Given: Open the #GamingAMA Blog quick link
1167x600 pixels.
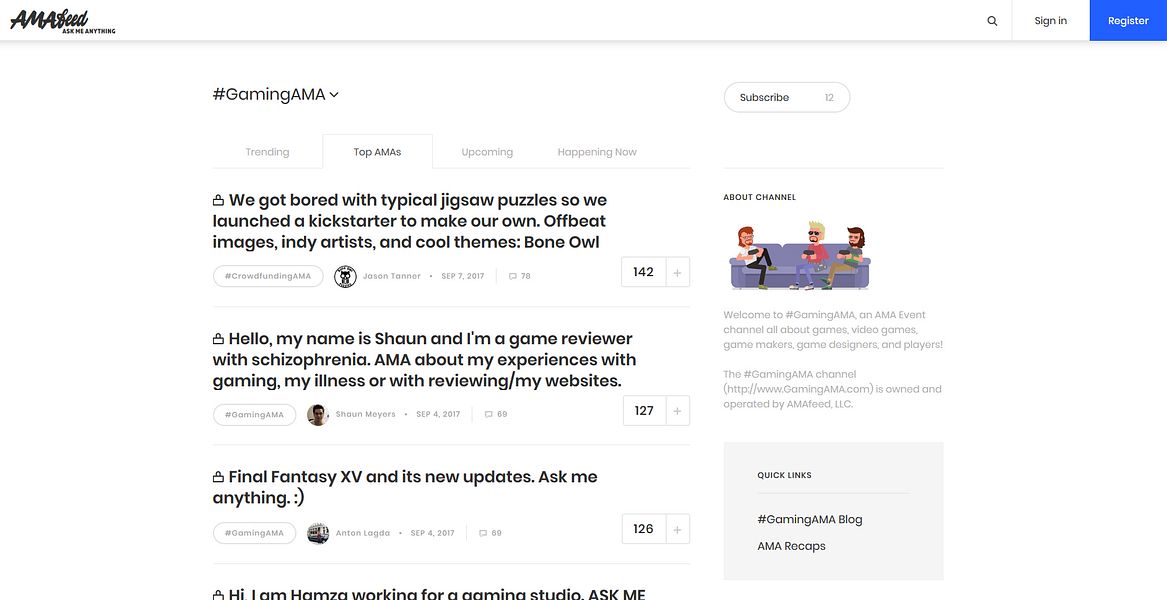Looking at the screenshot, I should tap(810, 520).
